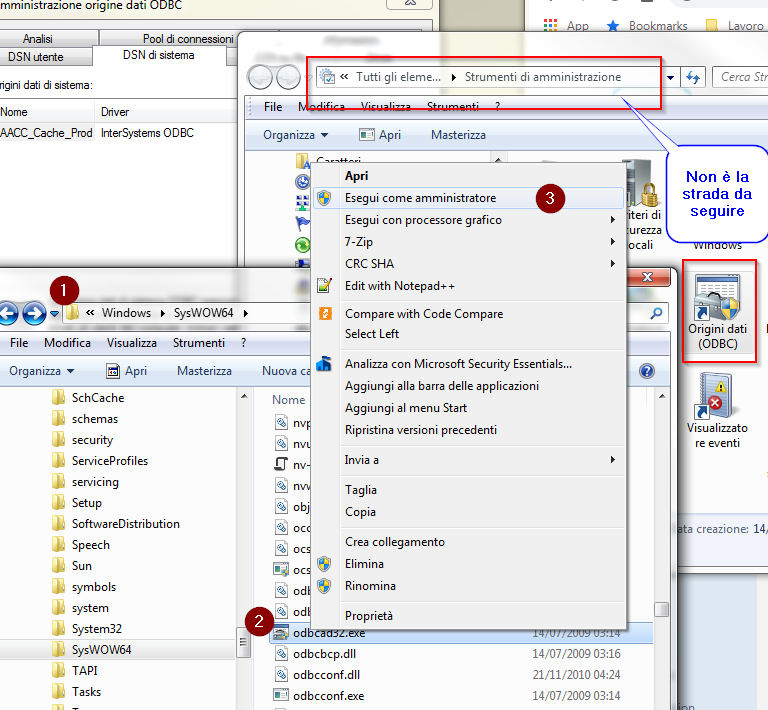Click Apri in the Strumenti di amministrazione toolbar
This screenshot has height=710, width=768.
coord(380,135)
